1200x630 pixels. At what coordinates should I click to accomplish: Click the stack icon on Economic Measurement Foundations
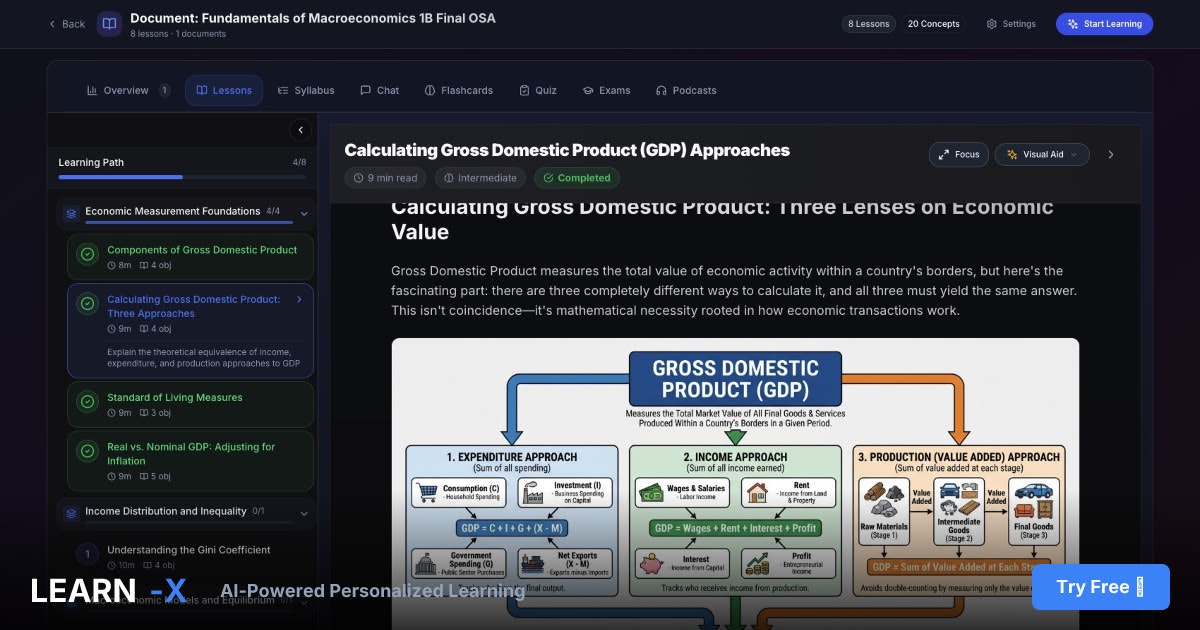click(70, 211)
